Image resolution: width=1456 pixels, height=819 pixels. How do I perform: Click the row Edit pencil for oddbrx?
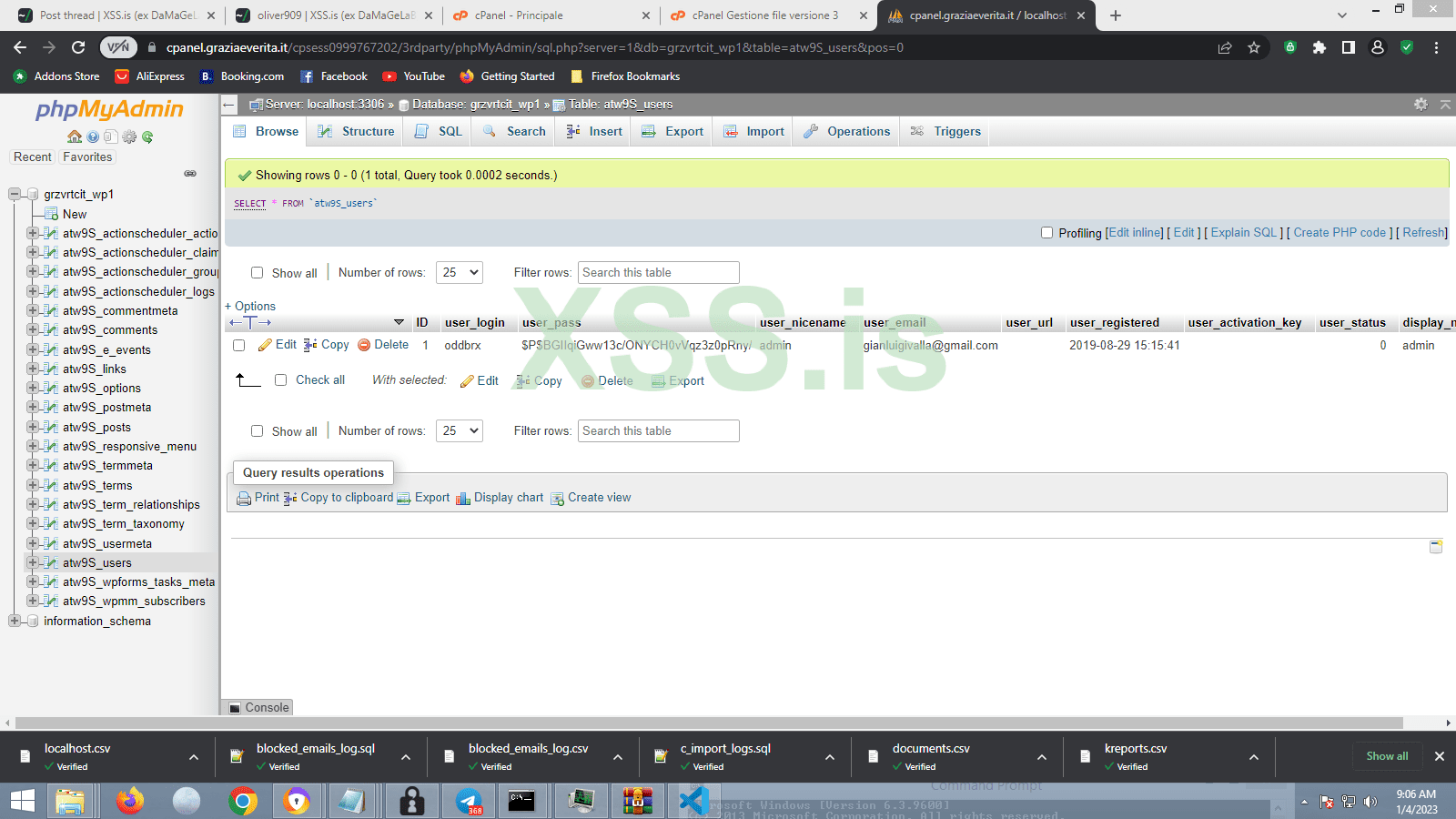click(278, 345)
